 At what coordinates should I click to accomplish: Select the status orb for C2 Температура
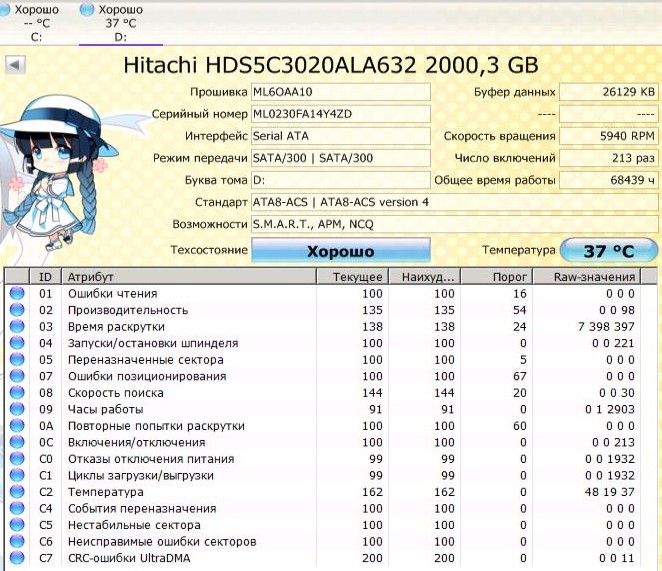[x=17, y=492]
